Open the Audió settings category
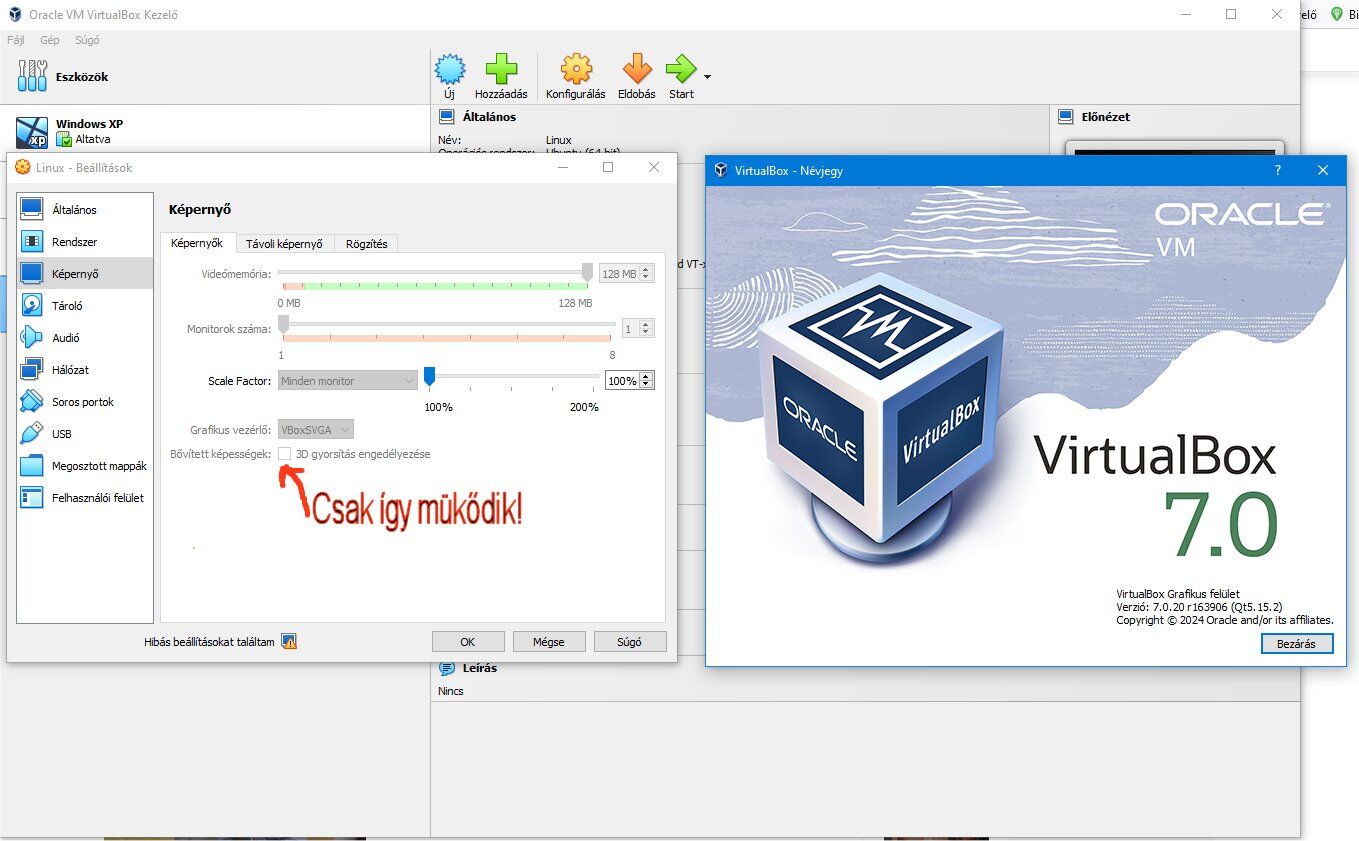The height and width of the screenshot is (841, 1359). click(85, 338)
